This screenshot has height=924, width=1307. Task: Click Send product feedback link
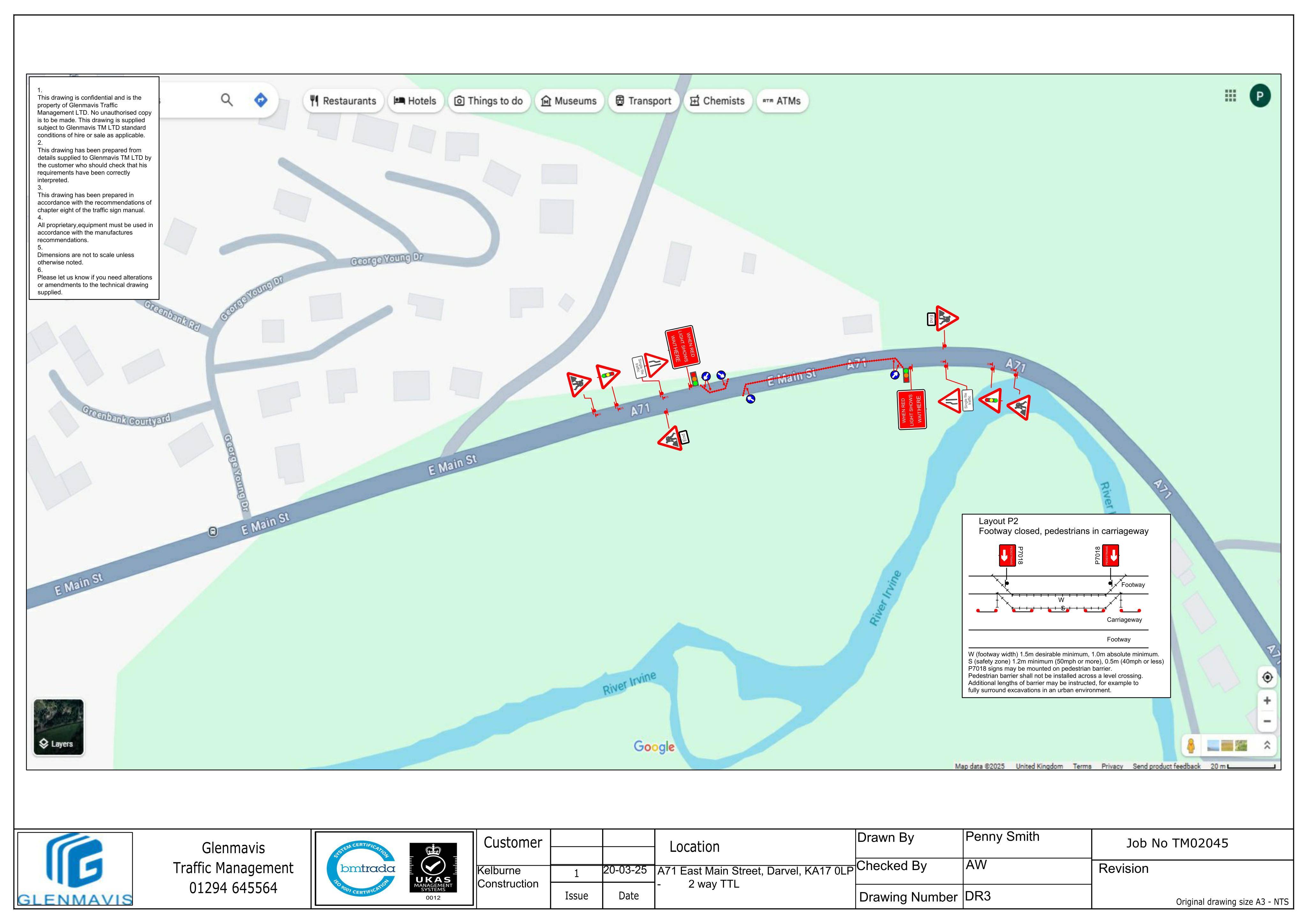pyautogui.click(x=1166, y=766)
